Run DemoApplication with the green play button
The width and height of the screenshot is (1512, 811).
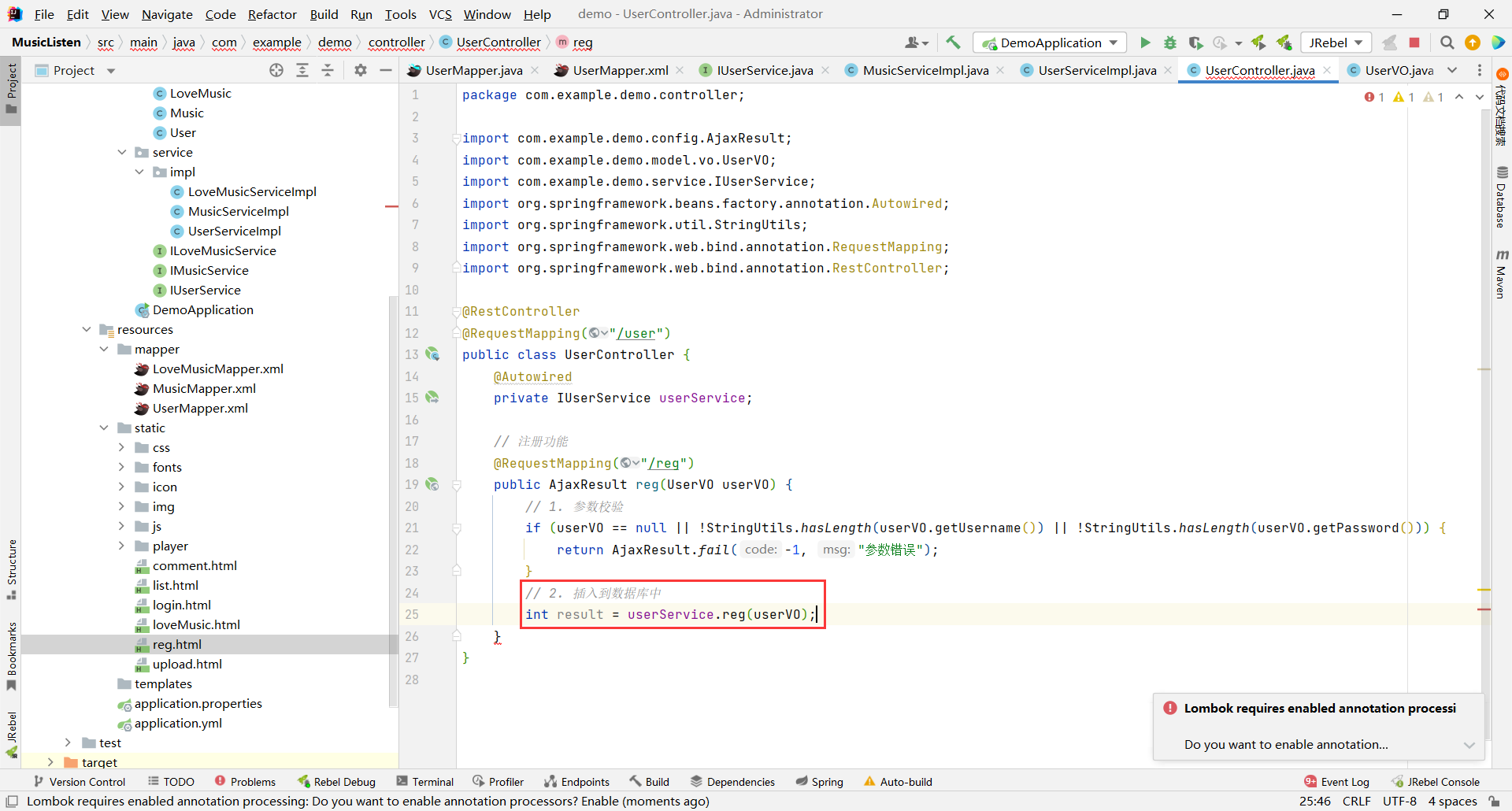[x=1145, y=43]
